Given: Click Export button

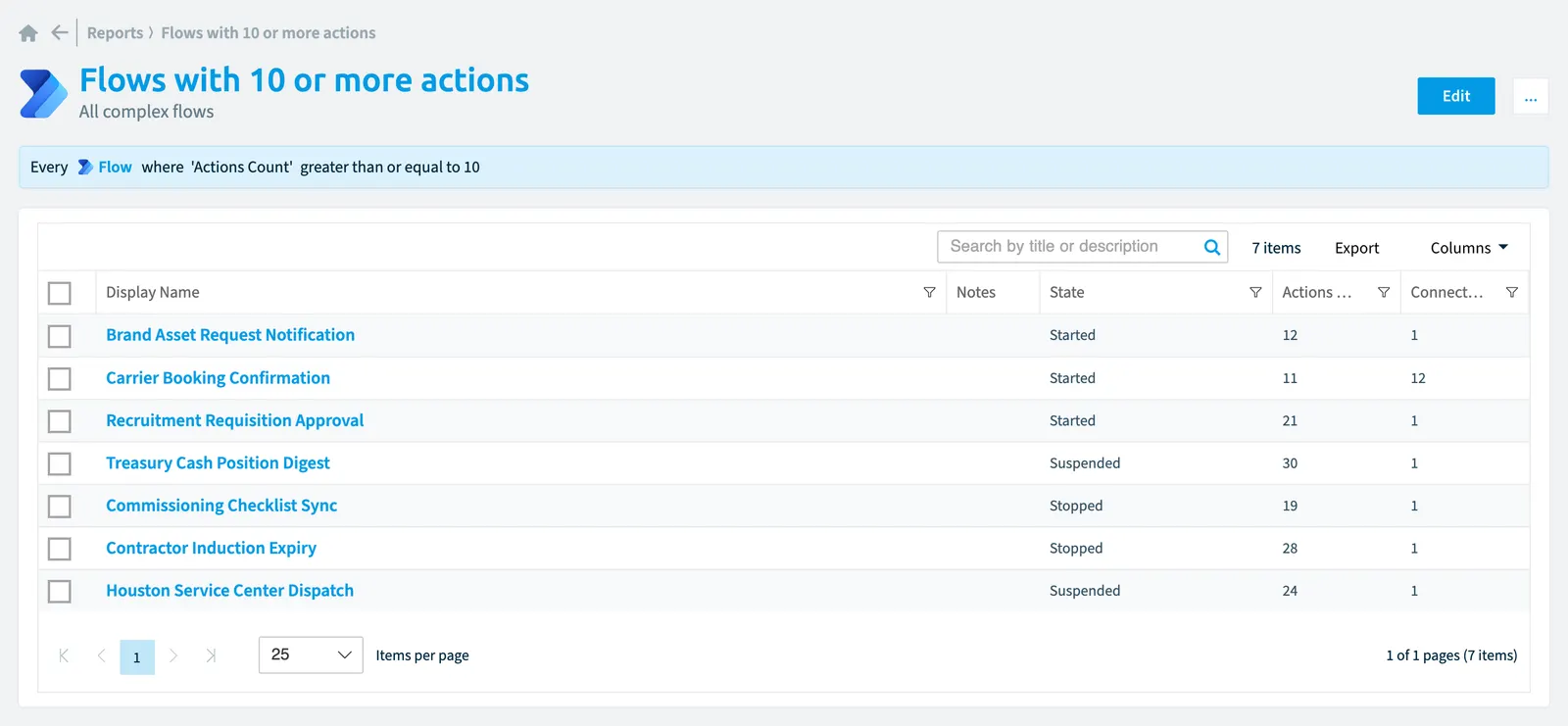Looking at the screenshot, I should pyautogui.click(x=1356, y=248).
